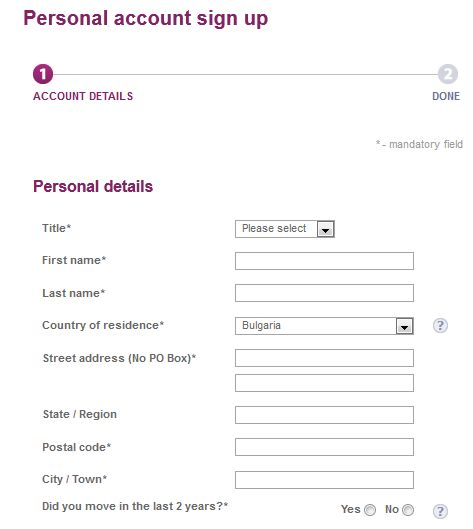Viewport: 473px width, 529px height.
Task: Select Yes for moved in last 2 years
Action: click(x=370, y=510)
